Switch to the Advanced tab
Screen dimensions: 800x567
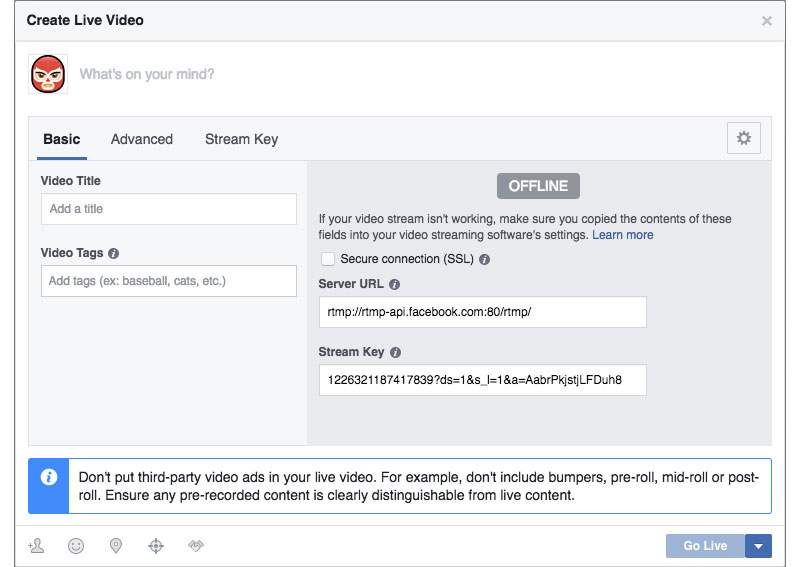click(142, 139)
